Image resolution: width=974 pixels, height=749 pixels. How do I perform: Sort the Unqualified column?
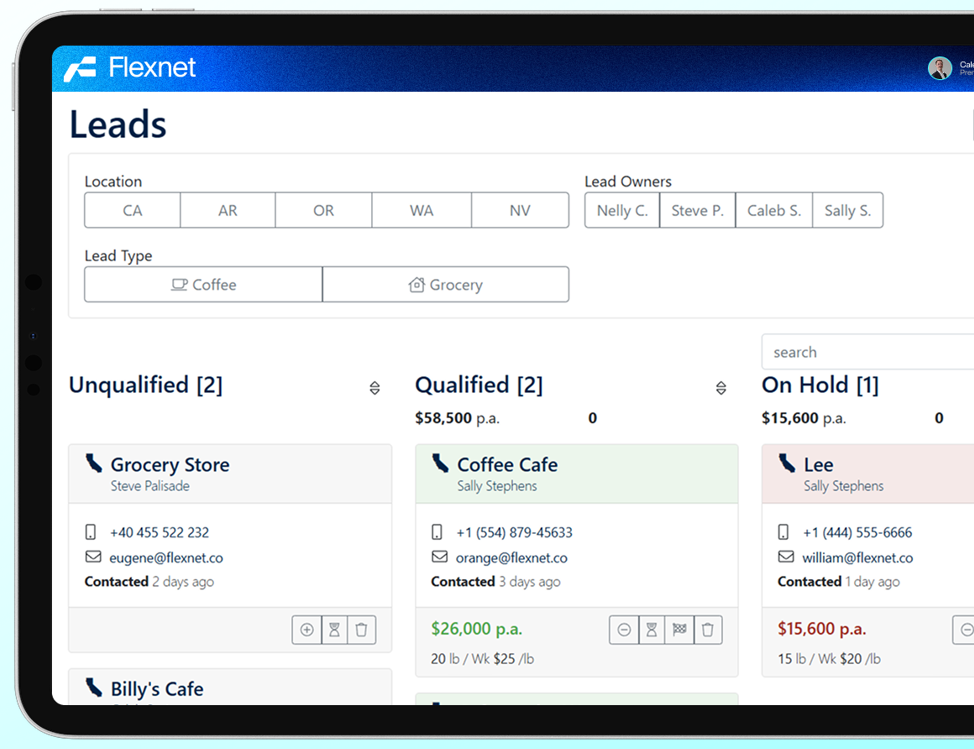pyautogui.click(x=375, y=388)
